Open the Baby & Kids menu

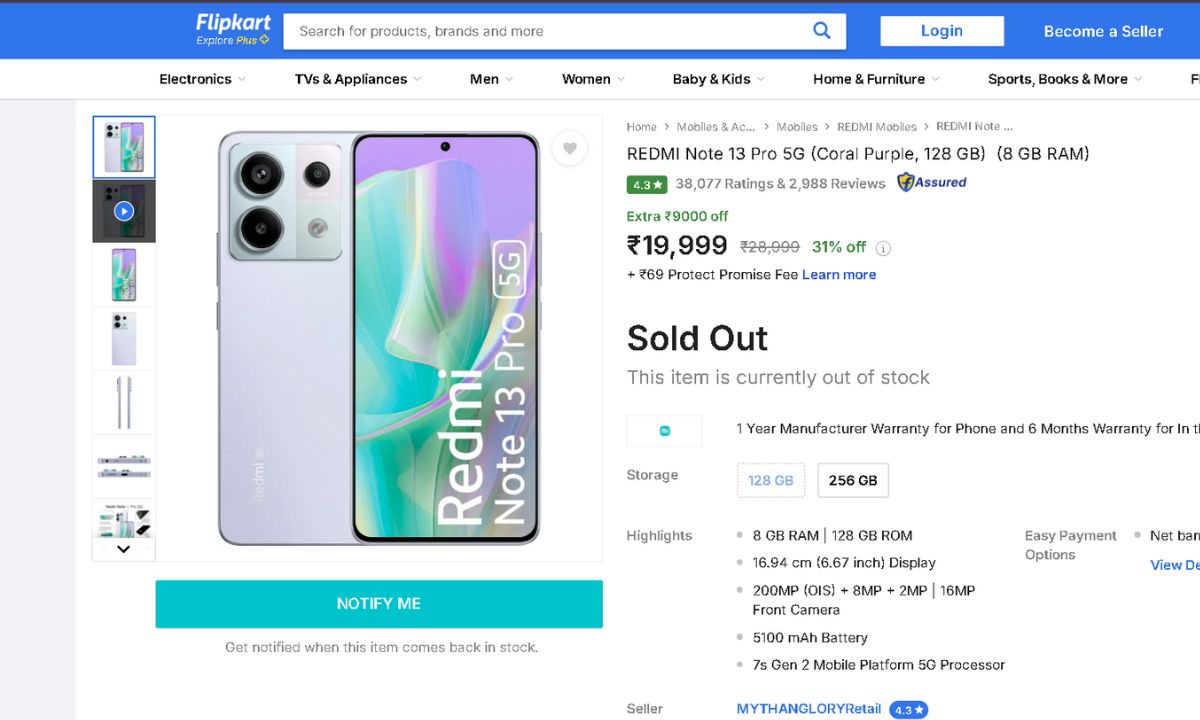click(718, 79)
